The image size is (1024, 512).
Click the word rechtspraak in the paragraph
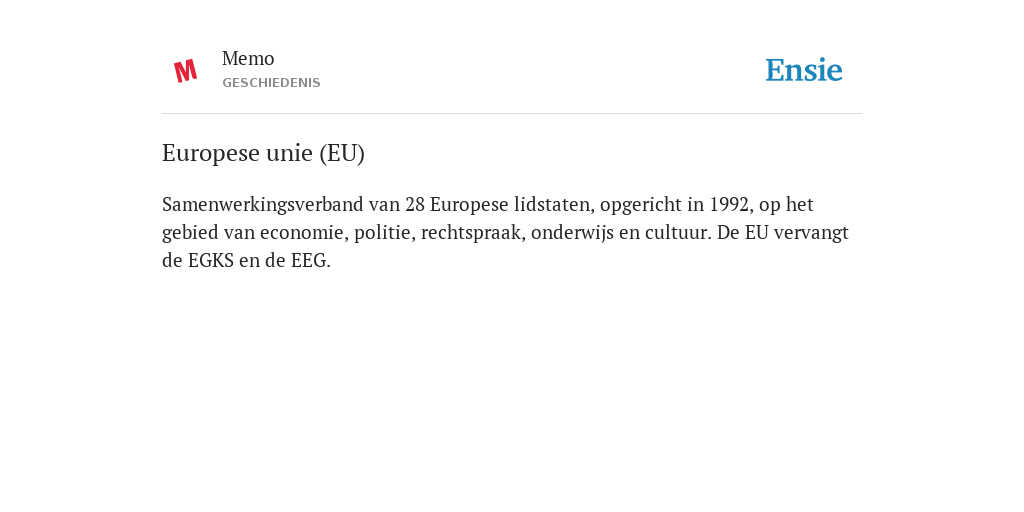[473, 233]
